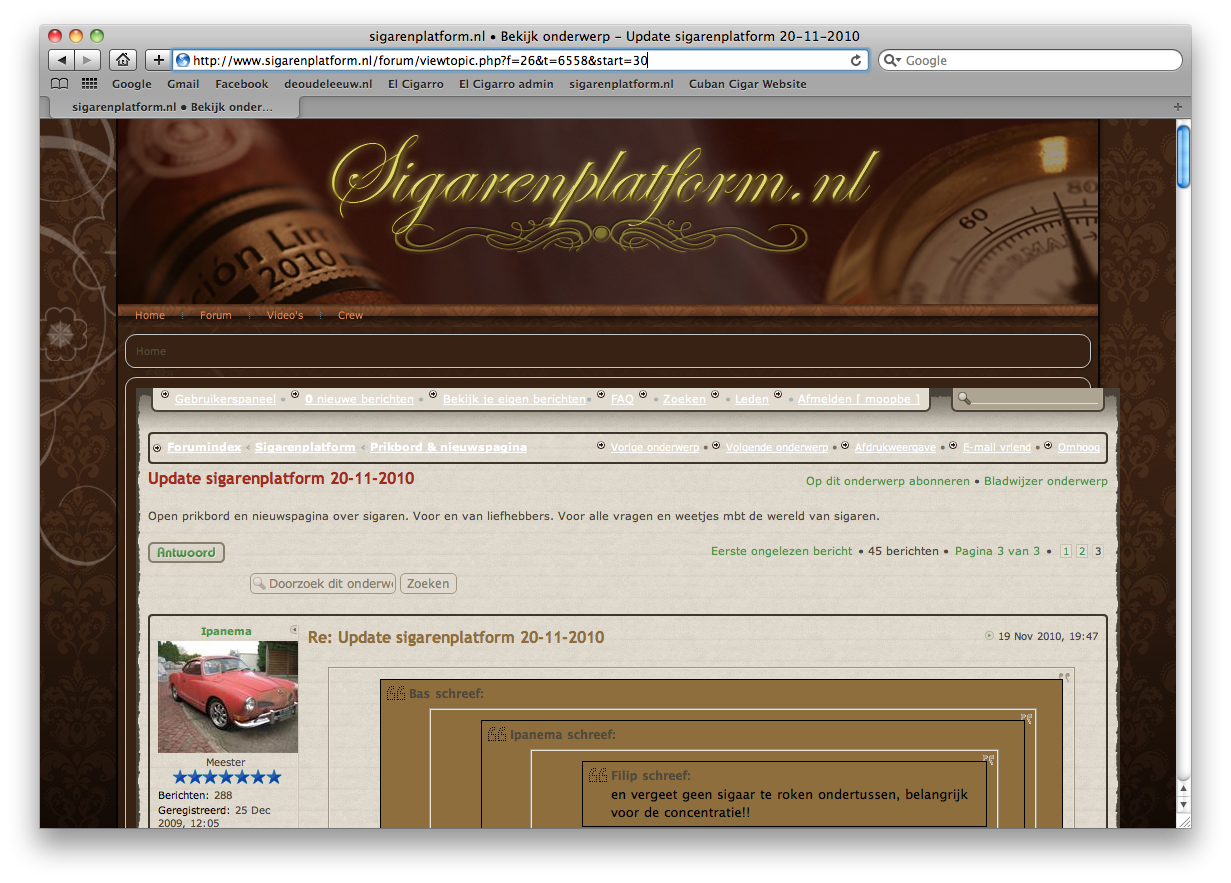1231x883 pixels.
Task: Click the small arrow icon next to Ipanema's username
Action: click(x=294, y=629)
